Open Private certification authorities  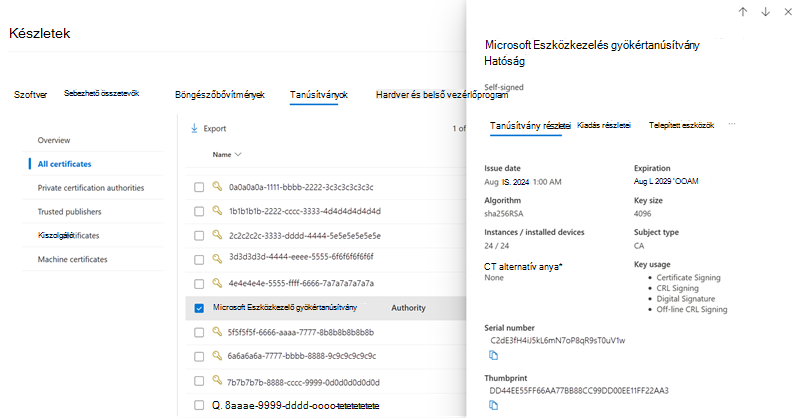(x=91, y=188)
